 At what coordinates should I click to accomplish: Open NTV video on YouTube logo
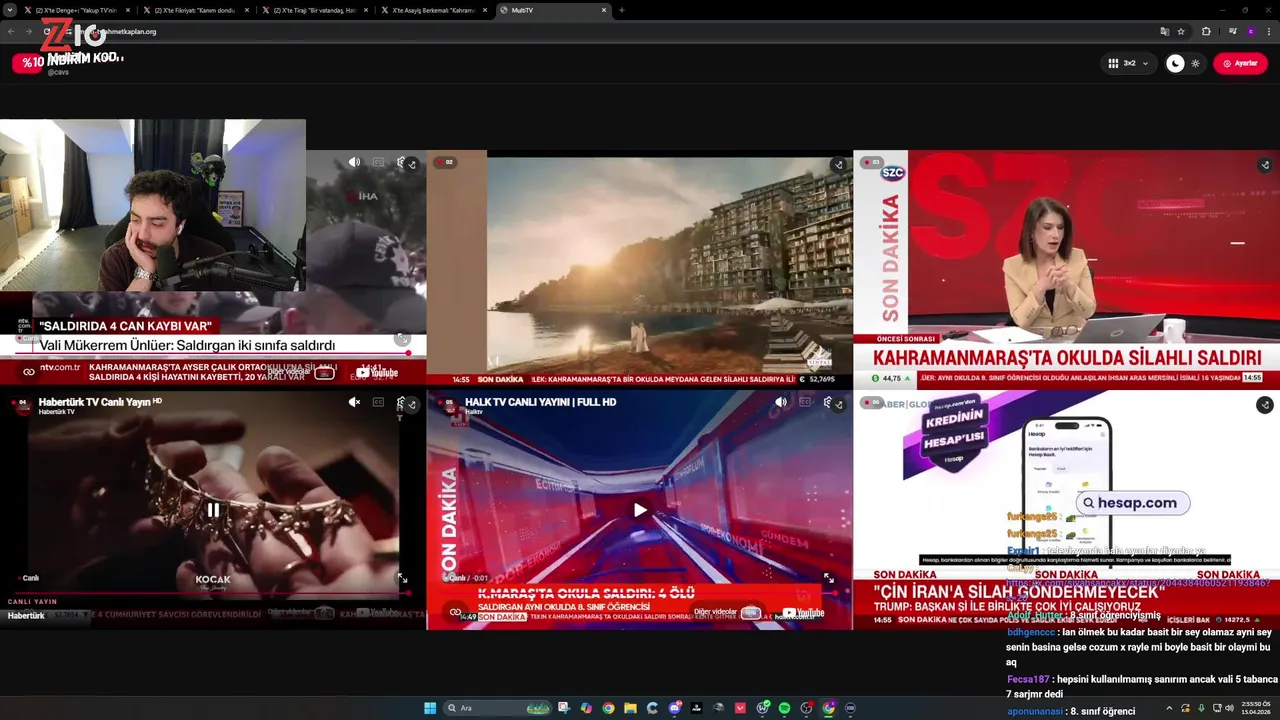(x=377, y=373)
